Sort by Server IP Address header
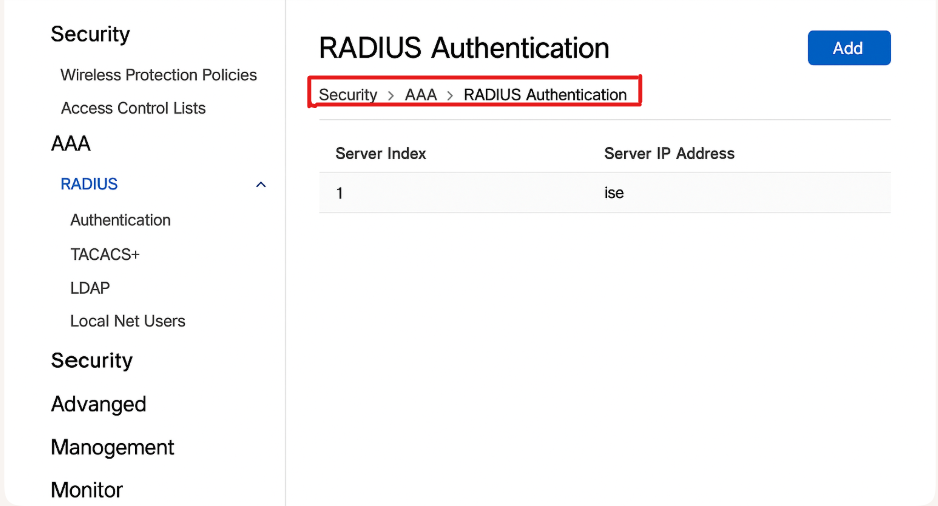The width and height of the screenshot is (938, 506). tap(669, 154)
